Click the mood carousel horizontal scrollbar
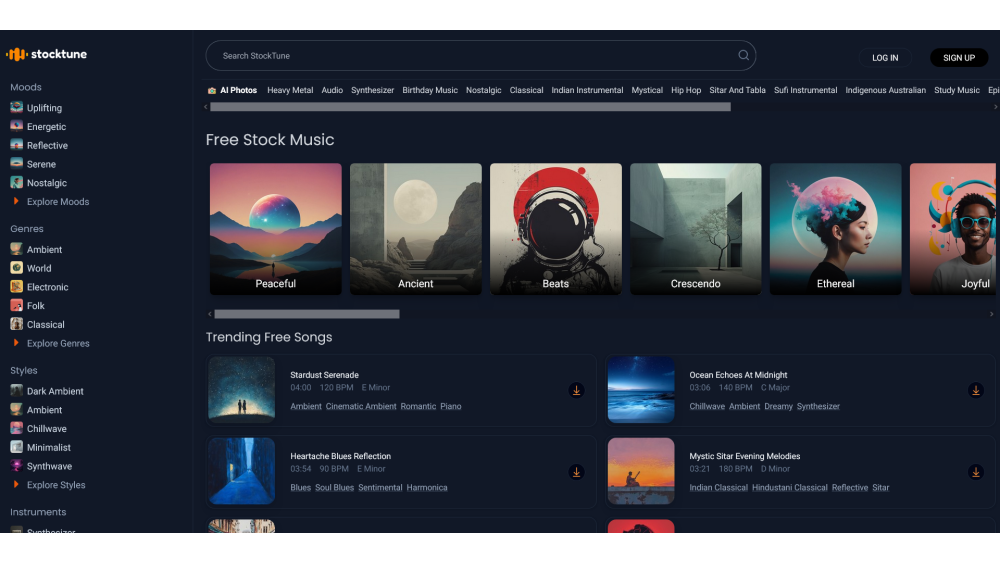This screenshot has height=563, width=1000. [x=307, y=314]
